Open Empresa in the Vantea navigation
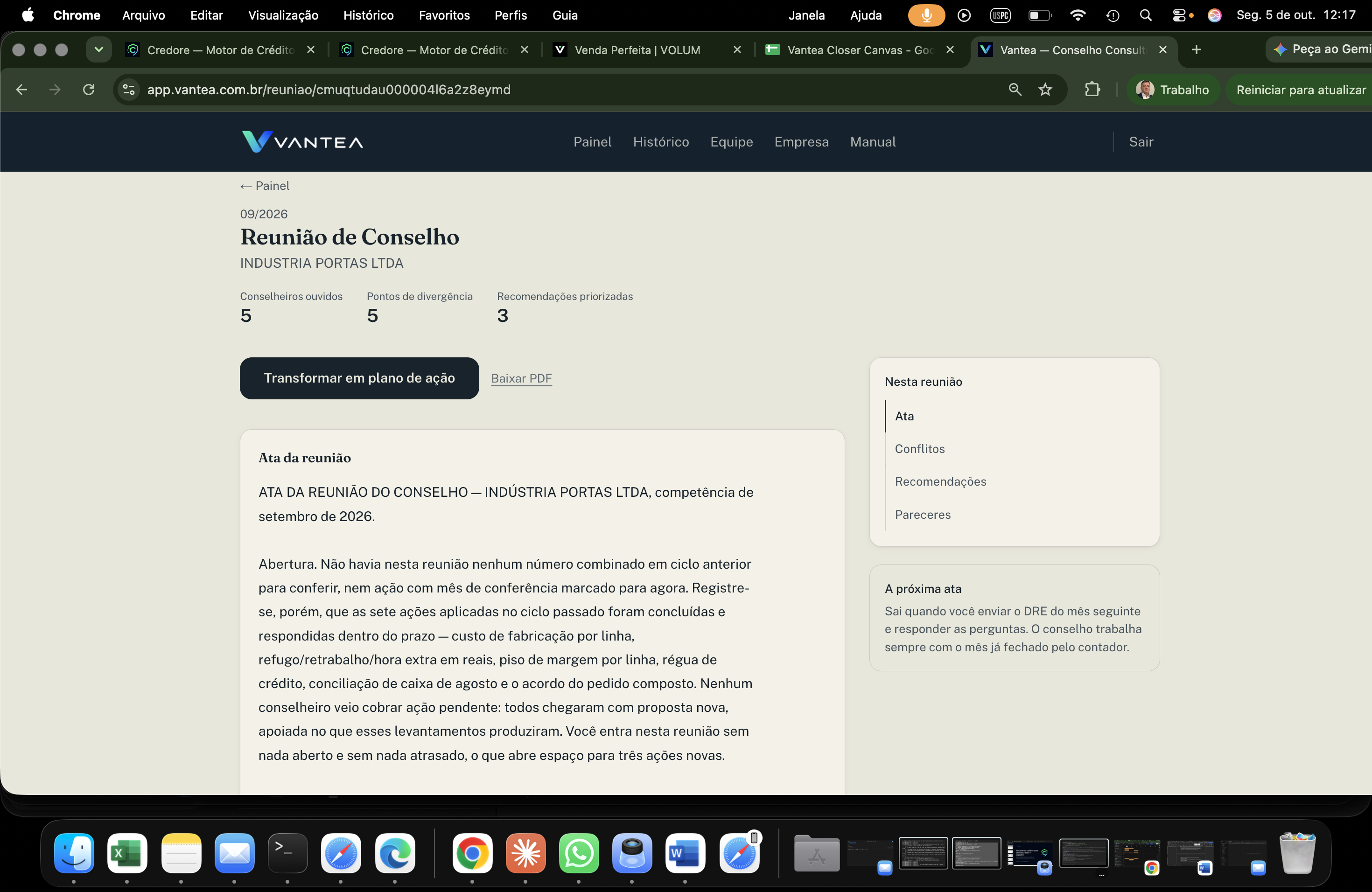Screen dimensions: 1372x892 coord(801,142)
